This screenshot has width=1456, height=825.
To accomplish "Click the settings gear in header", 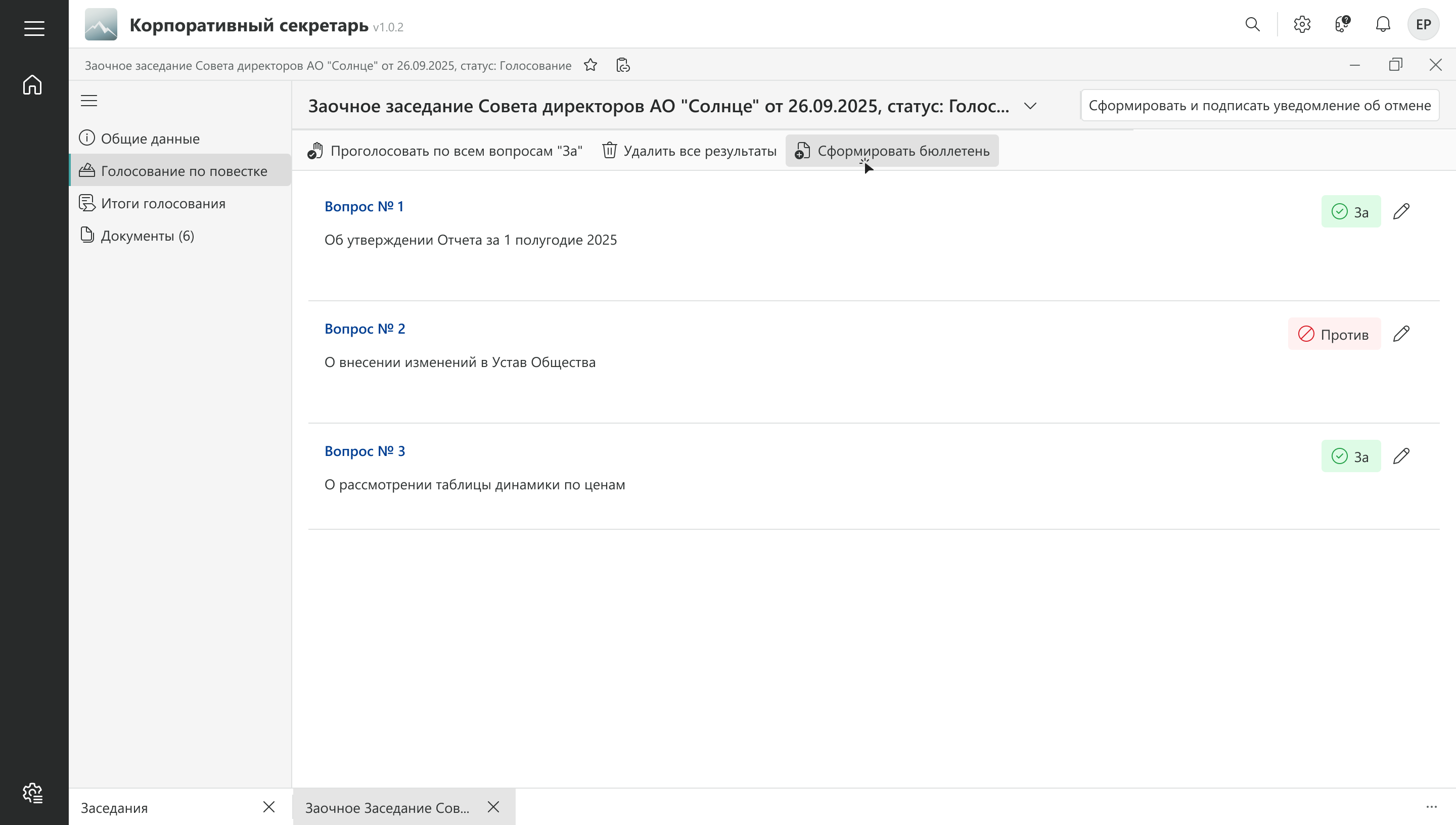I will [1302, 24].
